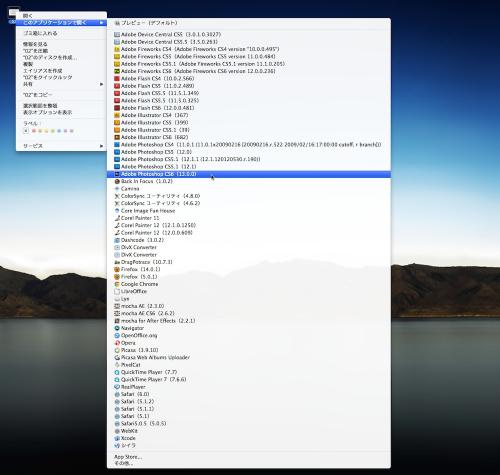Viewport: 500px width, 475px height.
Task: Click the WebKit app icon
Action: point(117,431)
